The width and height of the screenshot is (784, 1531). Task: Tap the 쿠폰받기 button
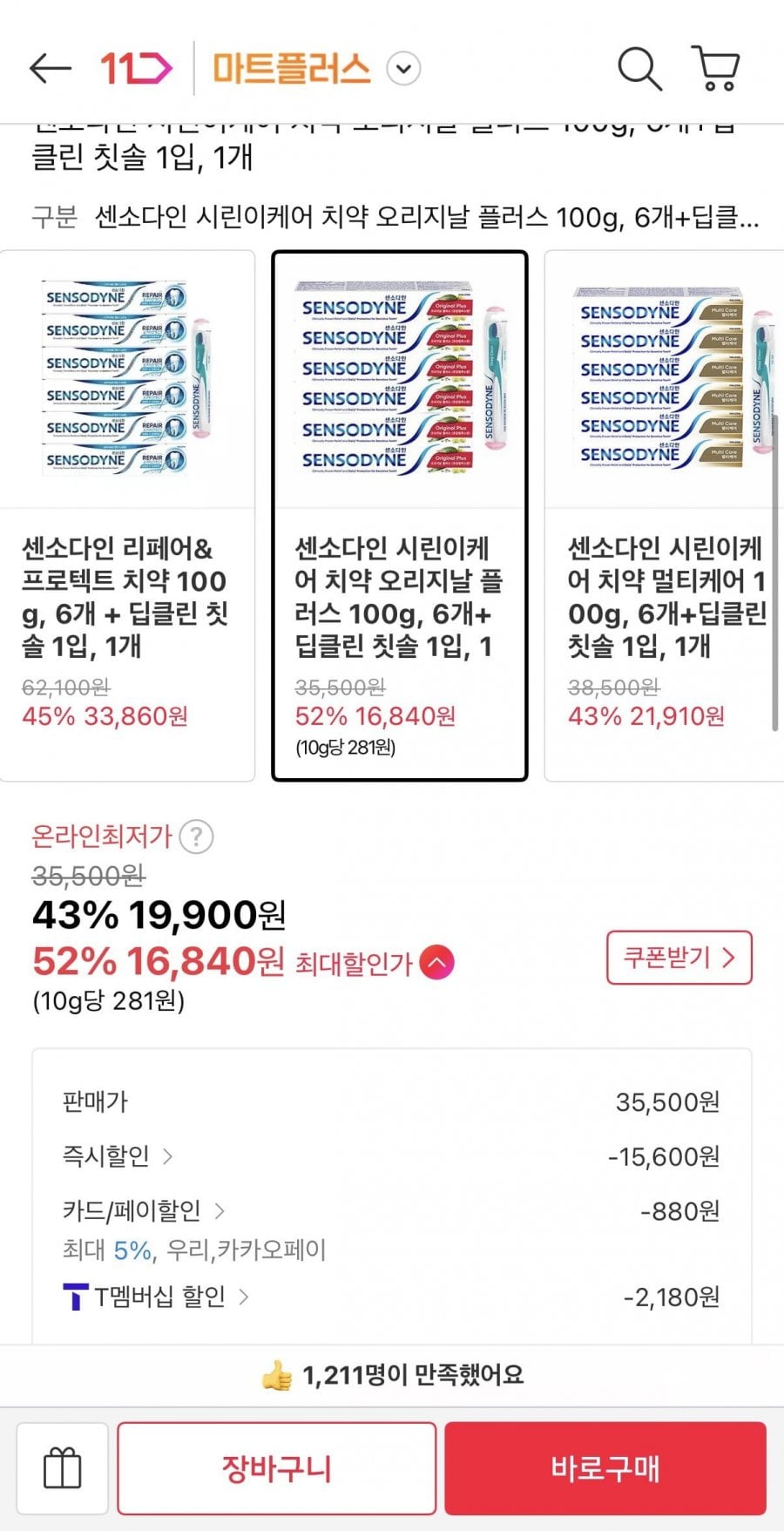tap(679, 958)
